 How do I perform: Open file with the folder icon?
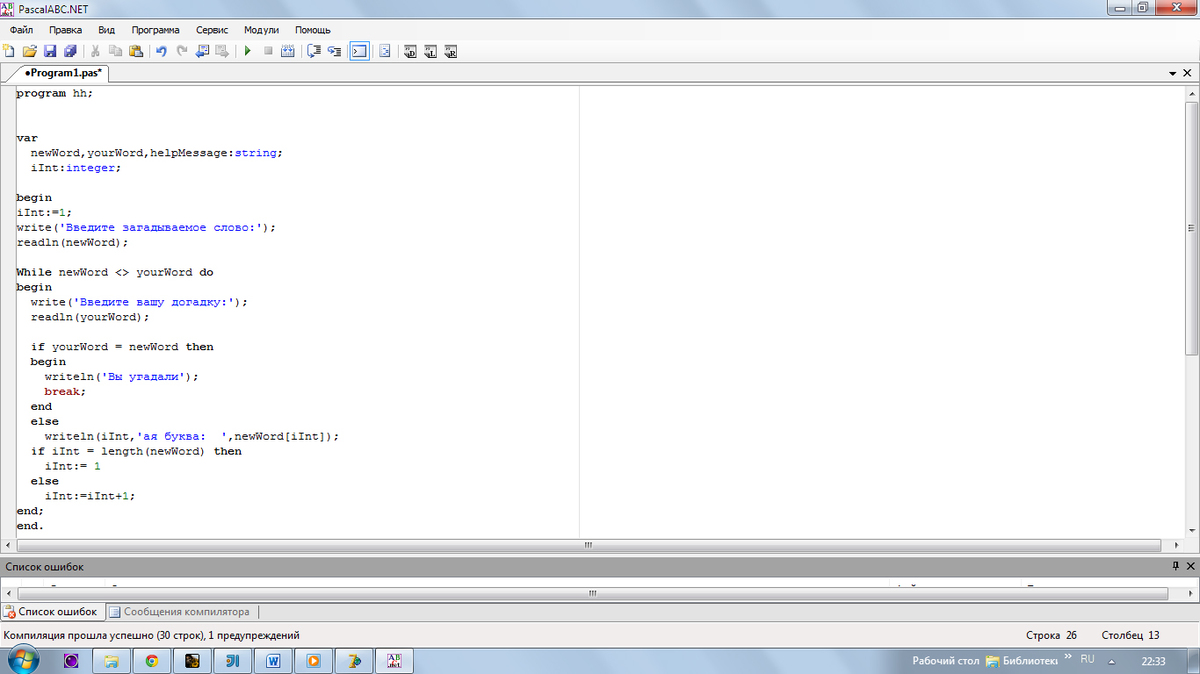tap(29, 51)
